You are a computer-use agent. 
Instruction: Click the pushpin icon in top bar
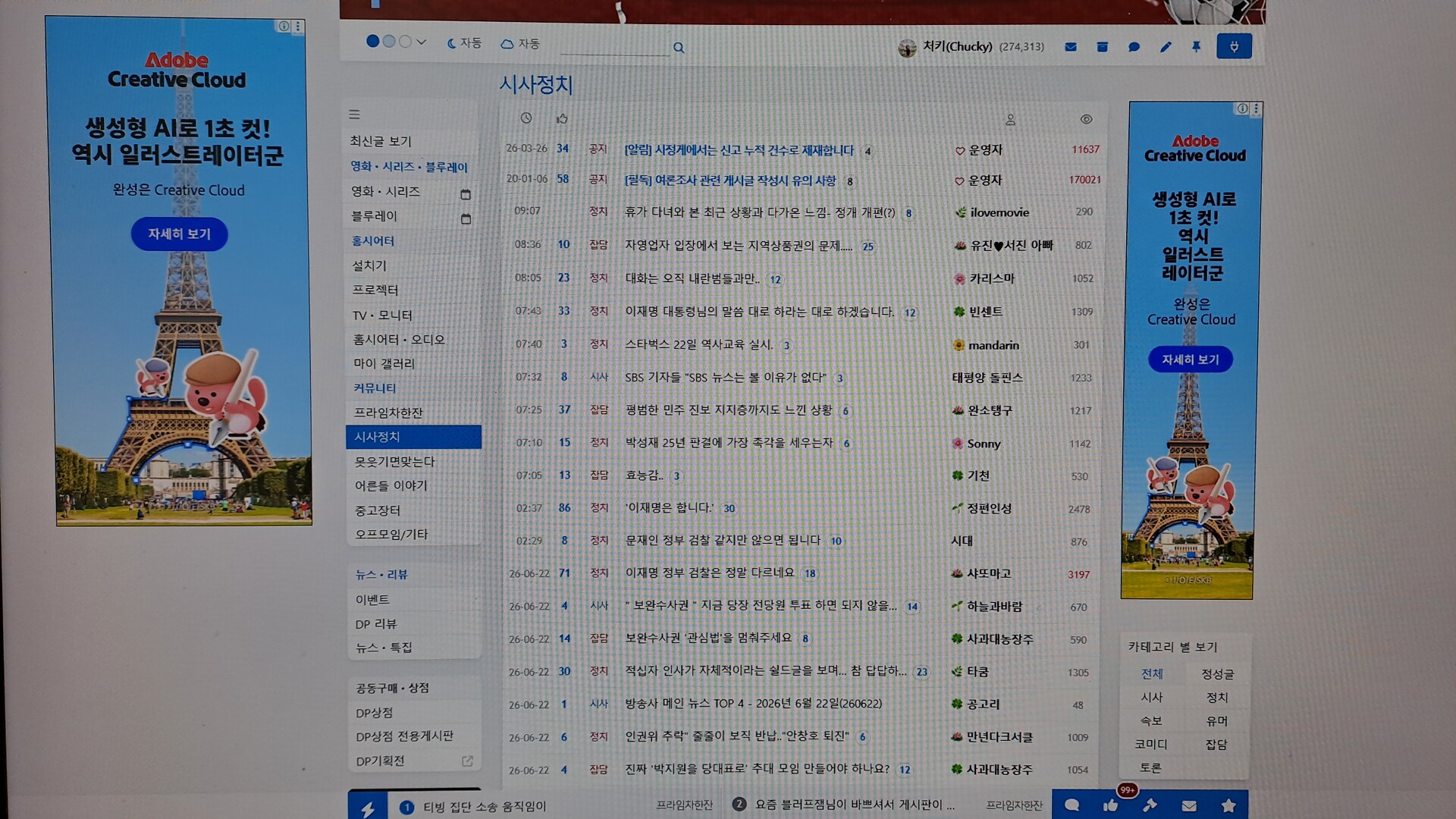[x=1196, y=47]
